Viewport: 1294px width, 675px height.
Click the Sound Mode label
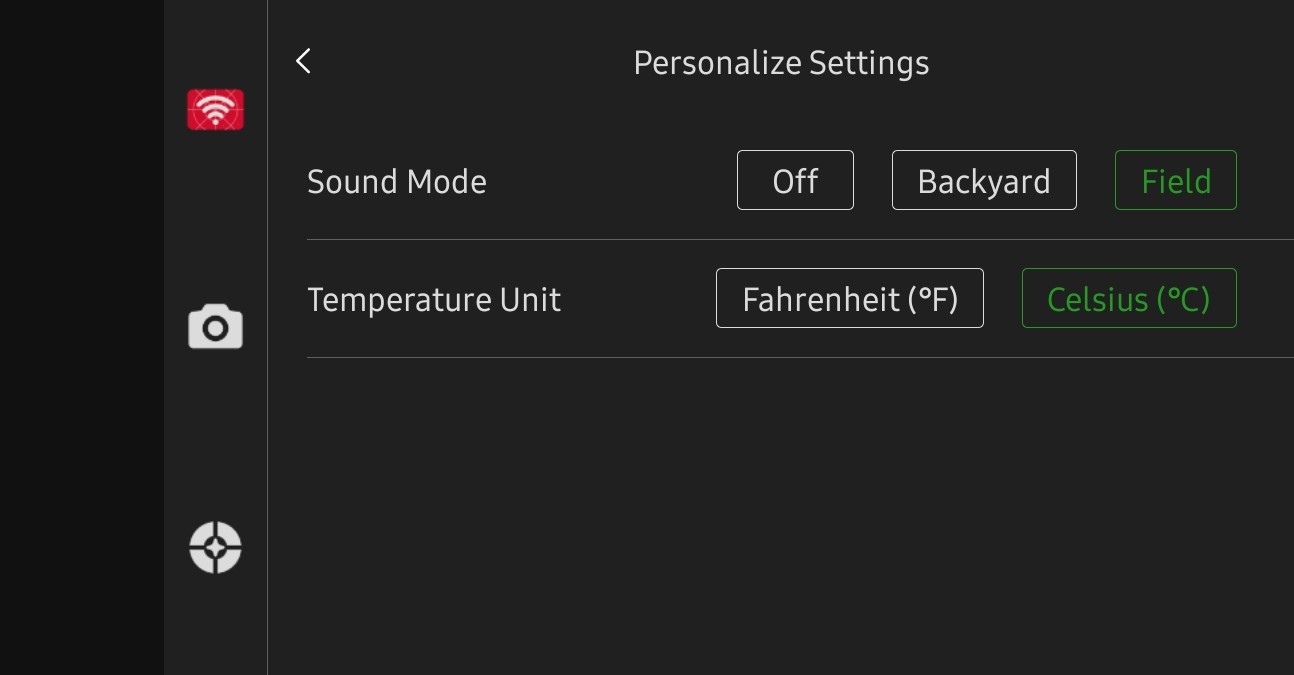[x=397, y=182]
